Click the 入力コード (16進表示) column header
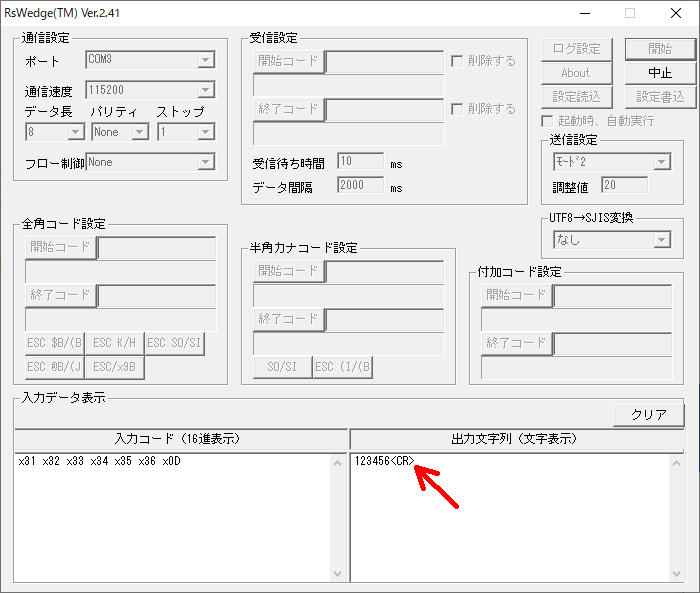The height and width of the screenshot is (593, 700). coord(181,439)
